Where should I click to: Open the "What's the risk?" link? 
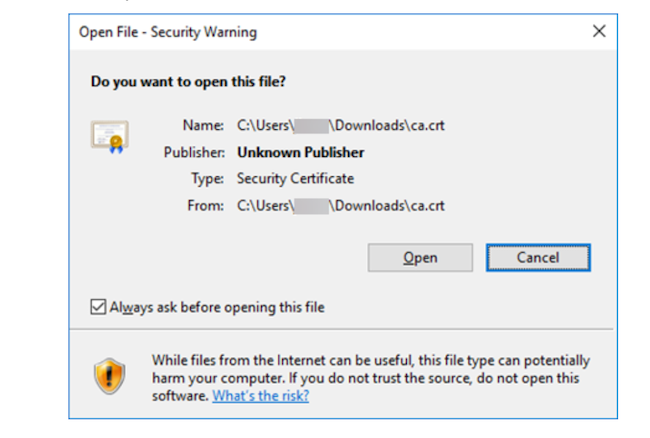pos(261,395)
